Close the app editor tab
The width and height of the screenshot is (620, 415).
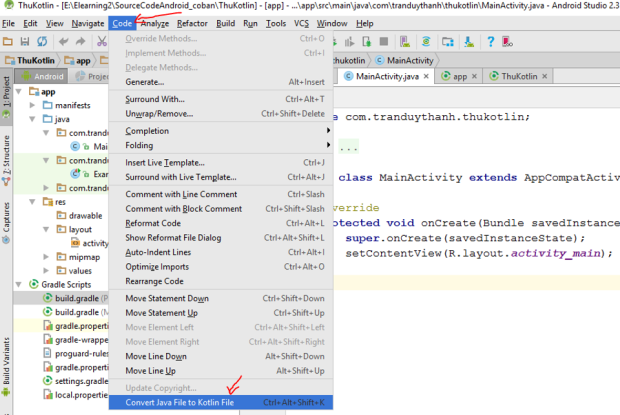pos(474,76)
